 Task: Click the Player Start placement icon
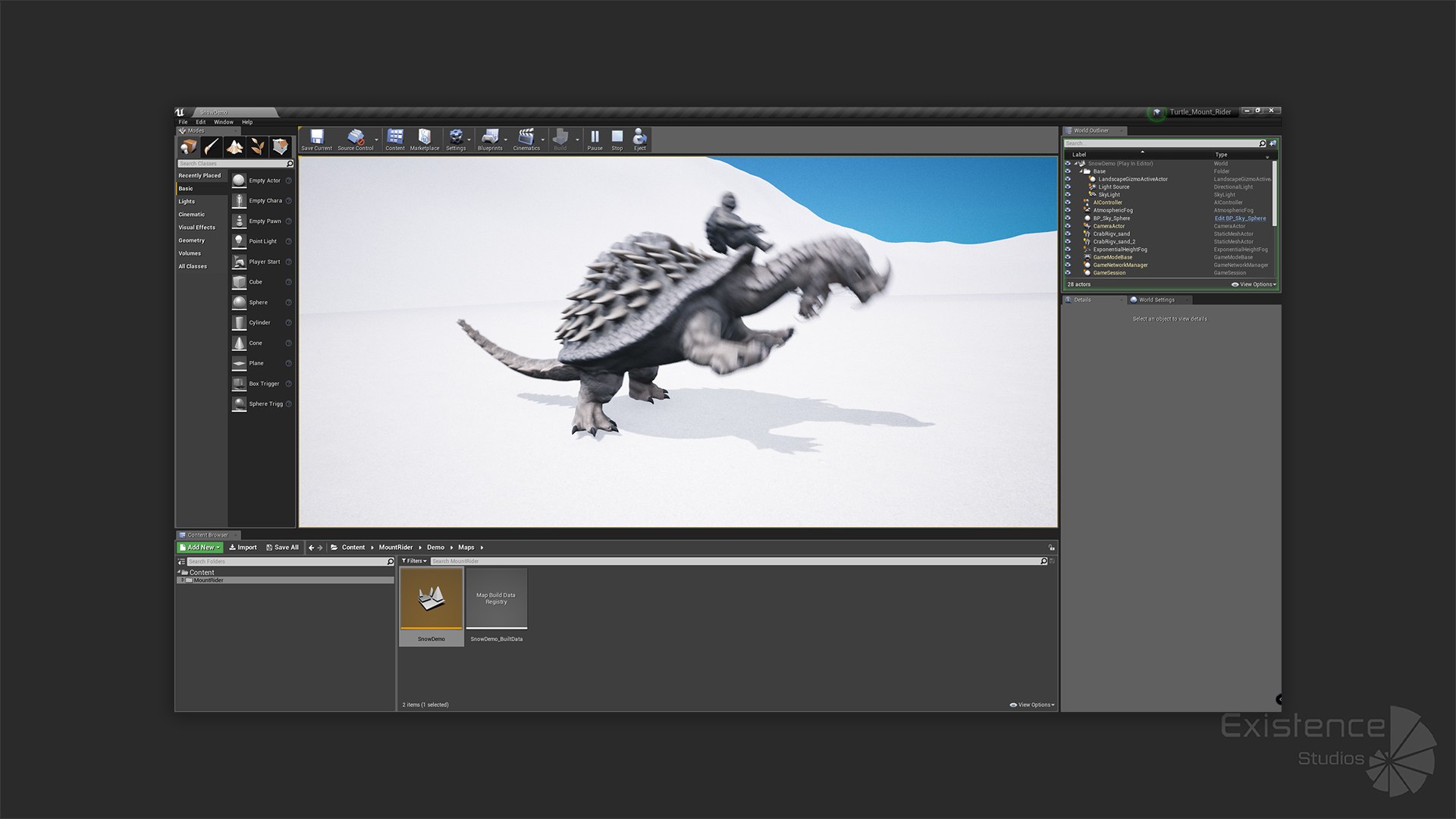(x=239, y=262)
